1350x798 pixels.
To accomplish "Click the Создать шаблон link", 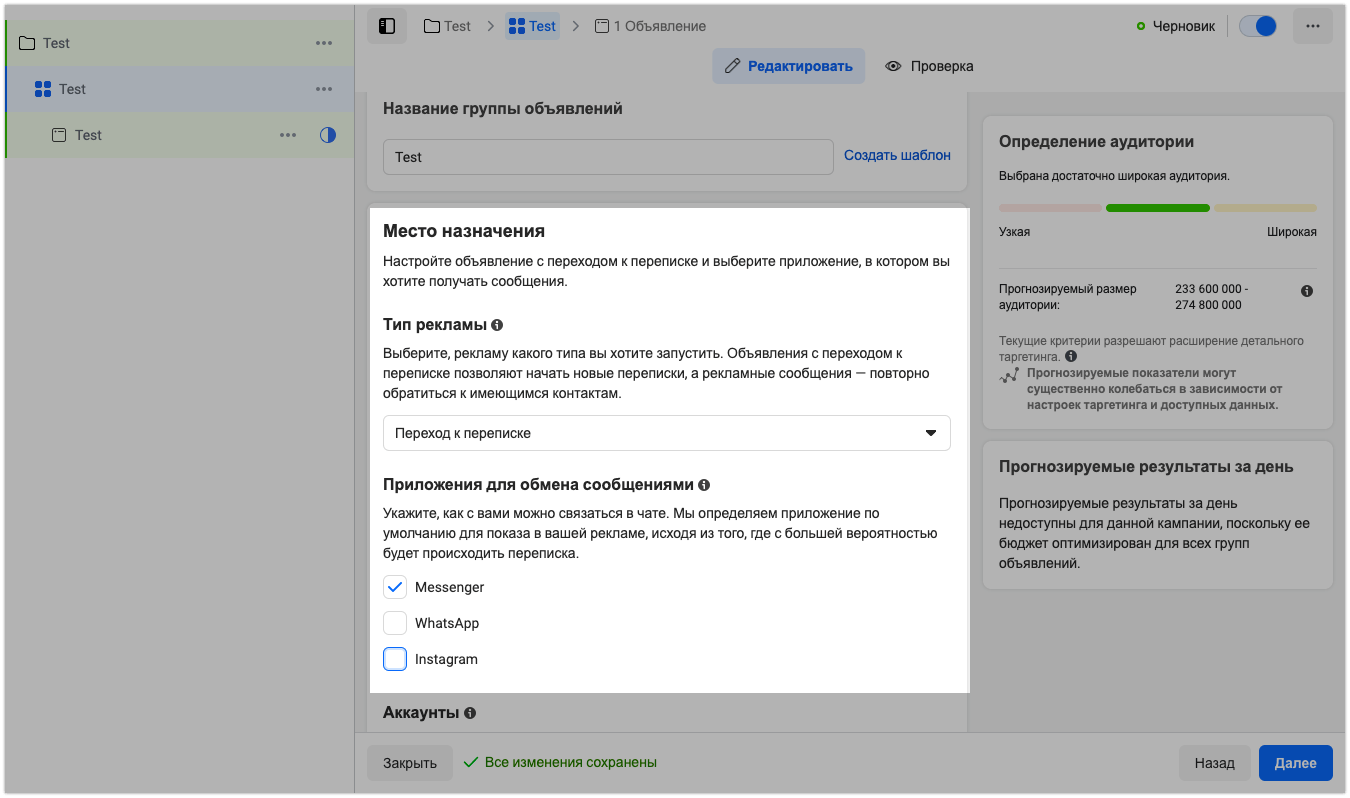I will point(897,155).
